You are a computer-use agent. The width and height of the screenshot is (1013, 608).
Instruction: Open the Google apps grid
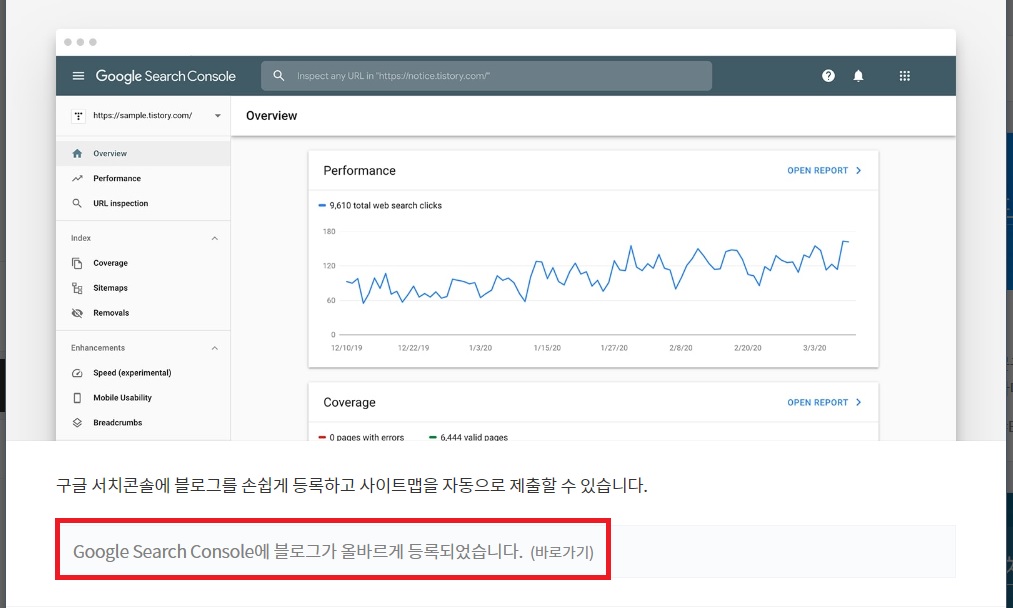[x=903, y=76]
